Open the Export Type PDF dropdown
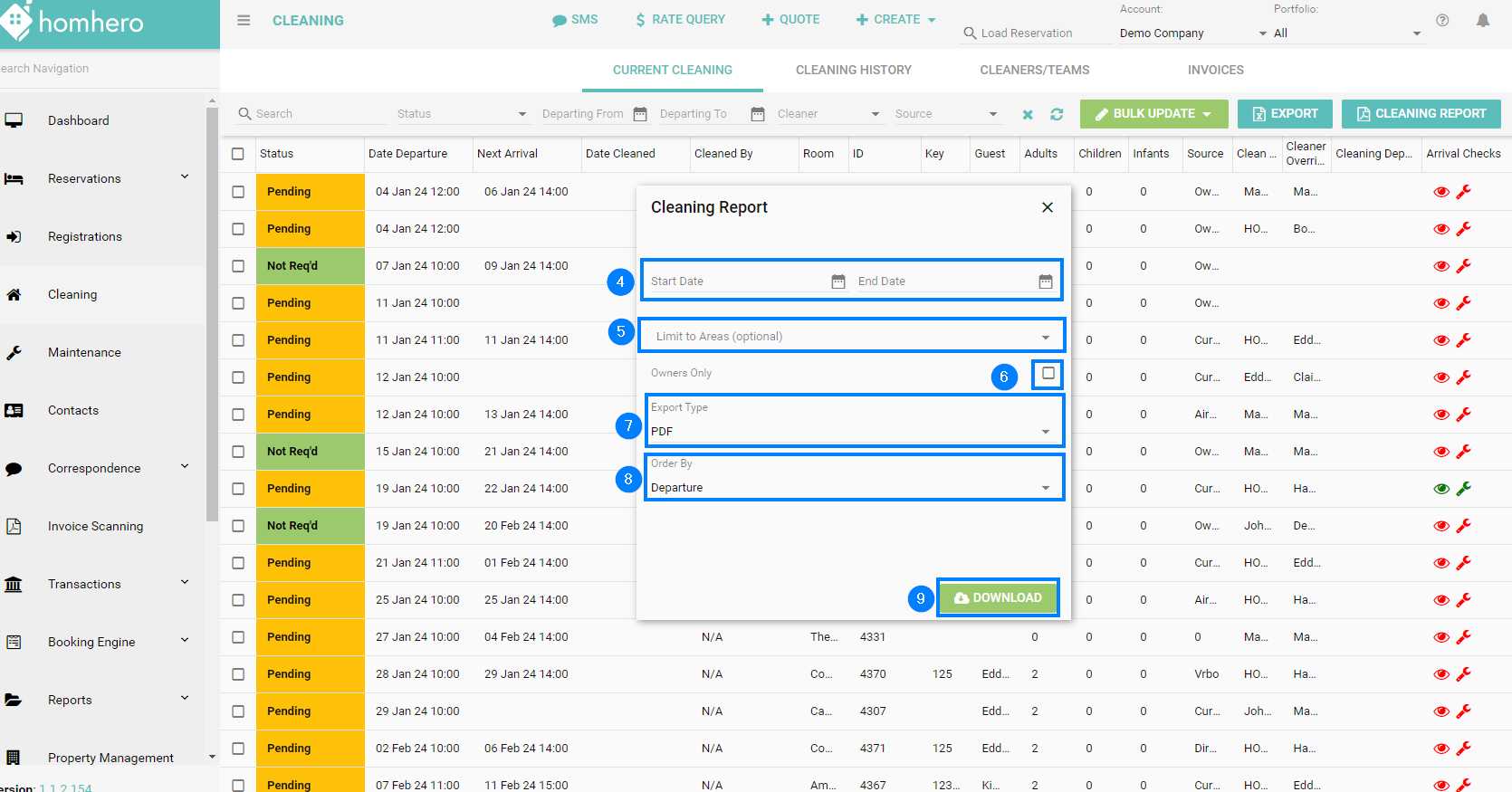 [x=851, y=431]
